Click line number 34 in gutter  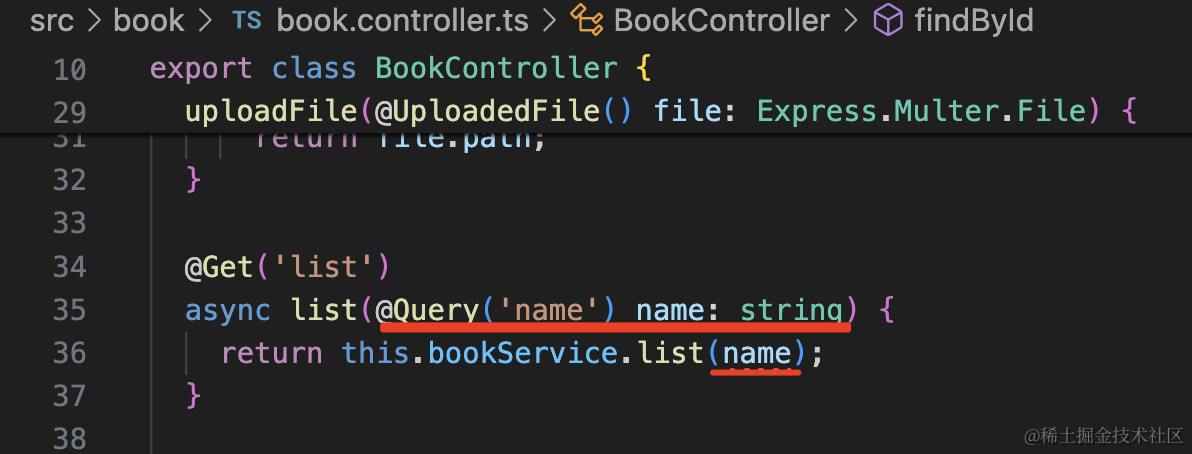click(x=66, y=268)
